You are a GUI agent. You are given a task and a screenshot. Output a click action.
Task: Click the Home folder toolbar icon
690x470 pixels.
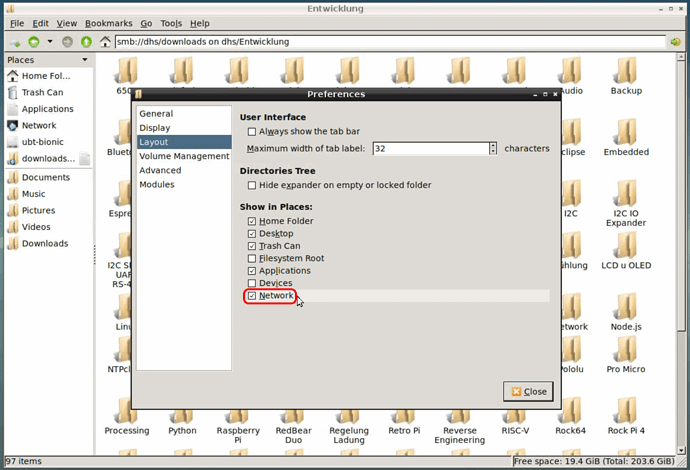coord(105,42)
